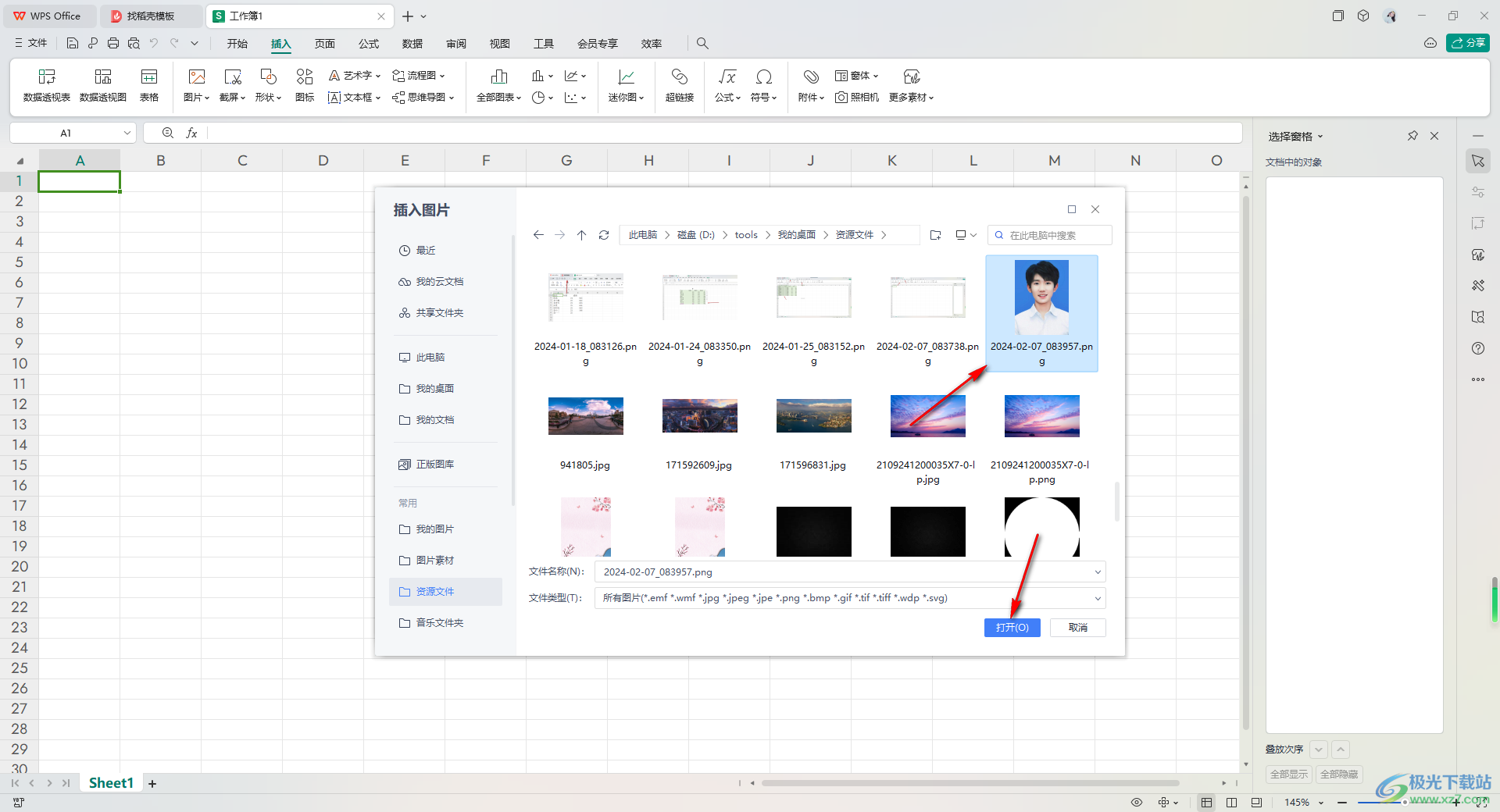Pin the selection pane

pyautogui.click(x=1412, y=136)
